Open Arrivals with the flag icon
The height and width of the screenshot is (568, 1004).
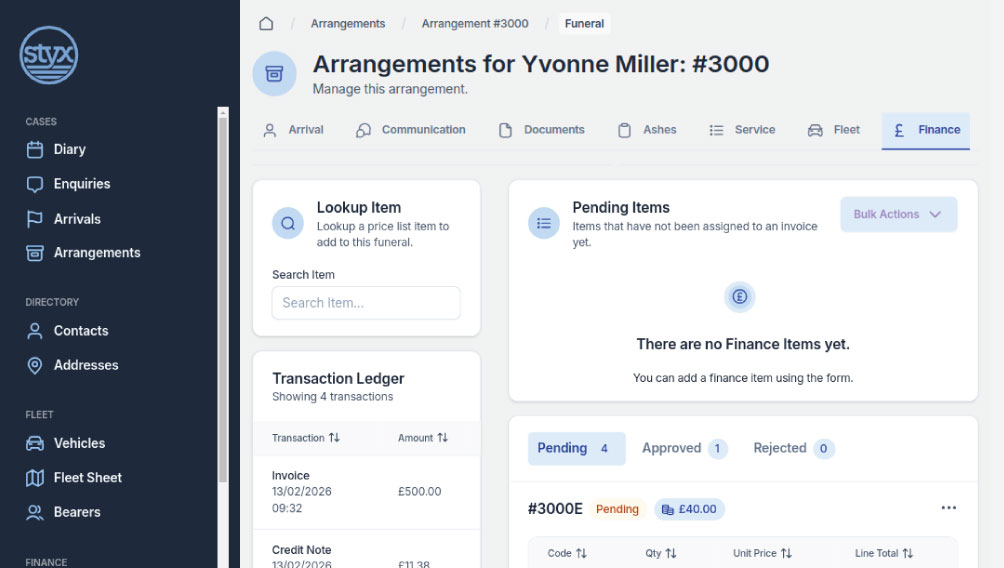click(x=76, y=219)
